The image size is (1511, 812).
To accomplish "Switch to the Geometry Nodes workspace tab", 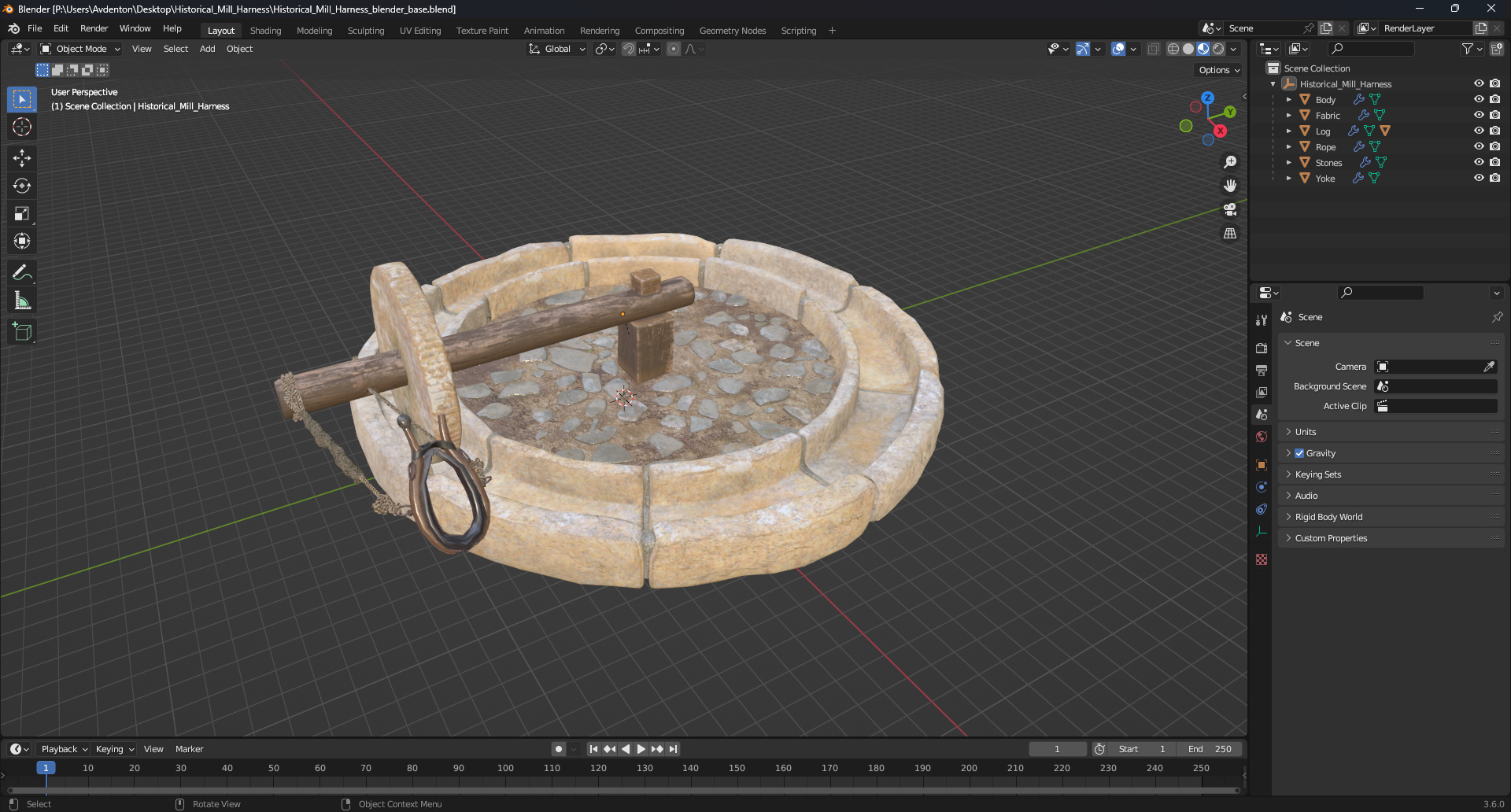I will click(733, 31).
